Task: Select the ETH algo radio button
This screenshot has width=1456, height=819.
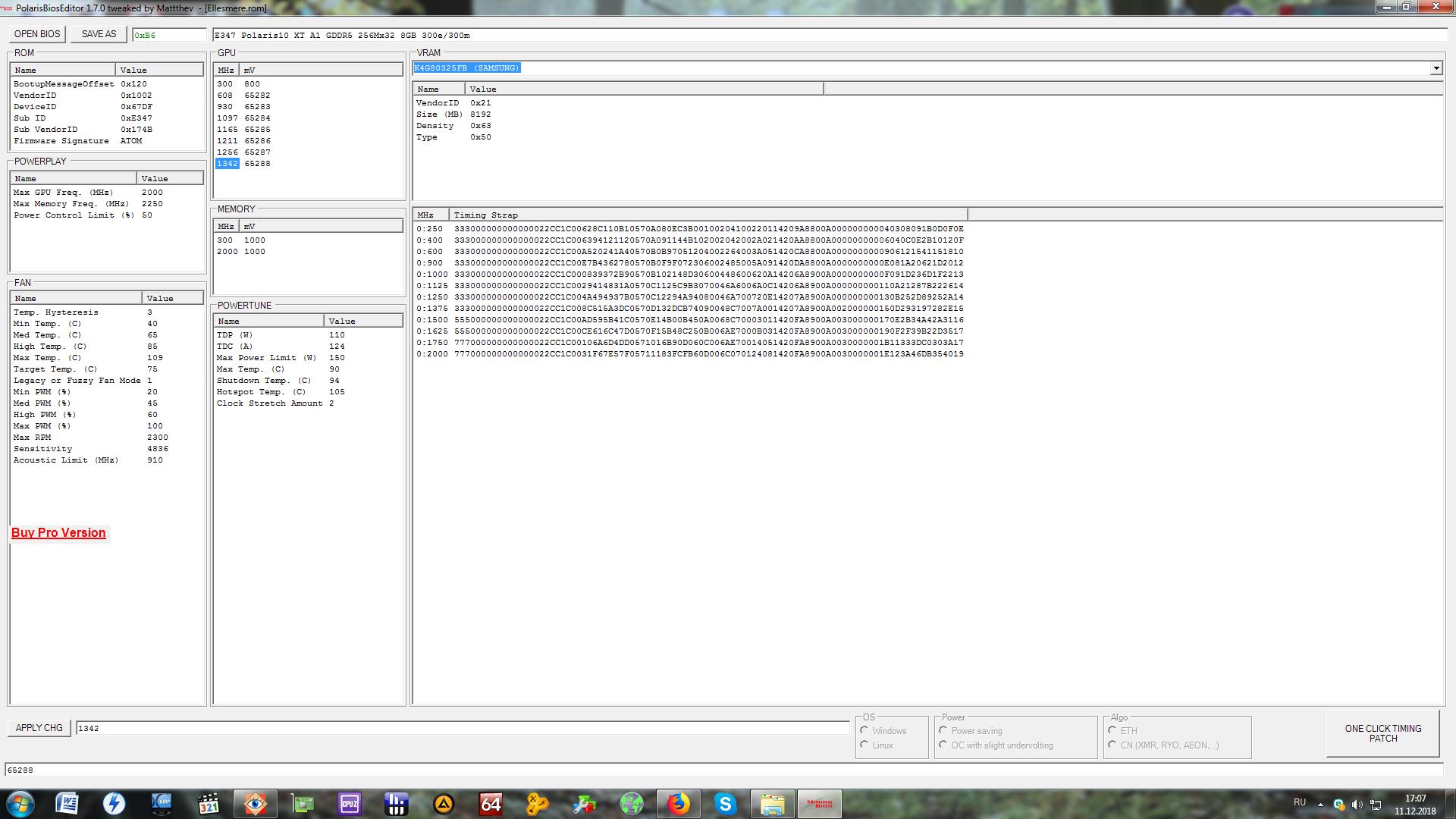Action: coord(1112,730)
